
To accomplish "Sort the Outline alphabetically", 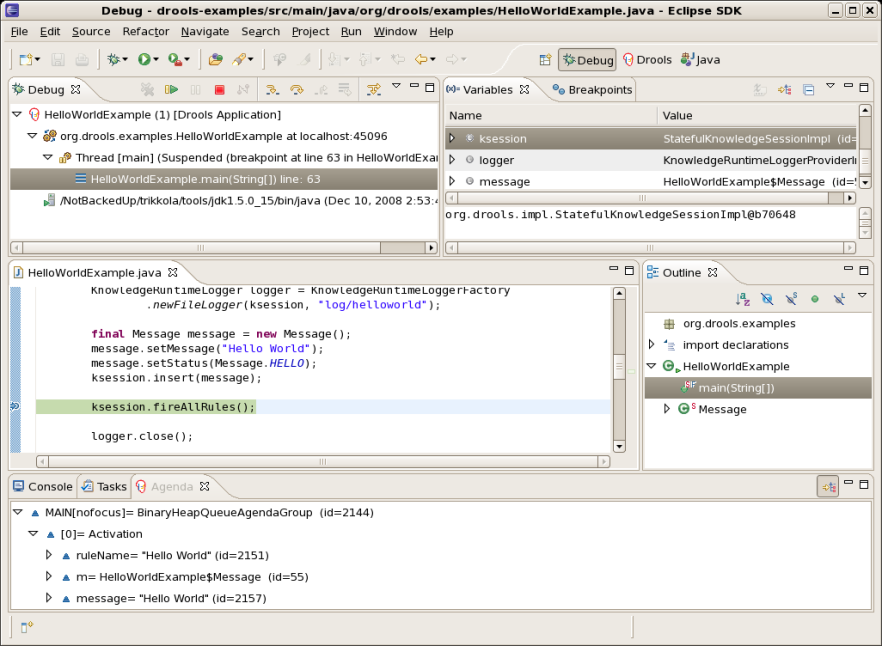I will 743,299.
